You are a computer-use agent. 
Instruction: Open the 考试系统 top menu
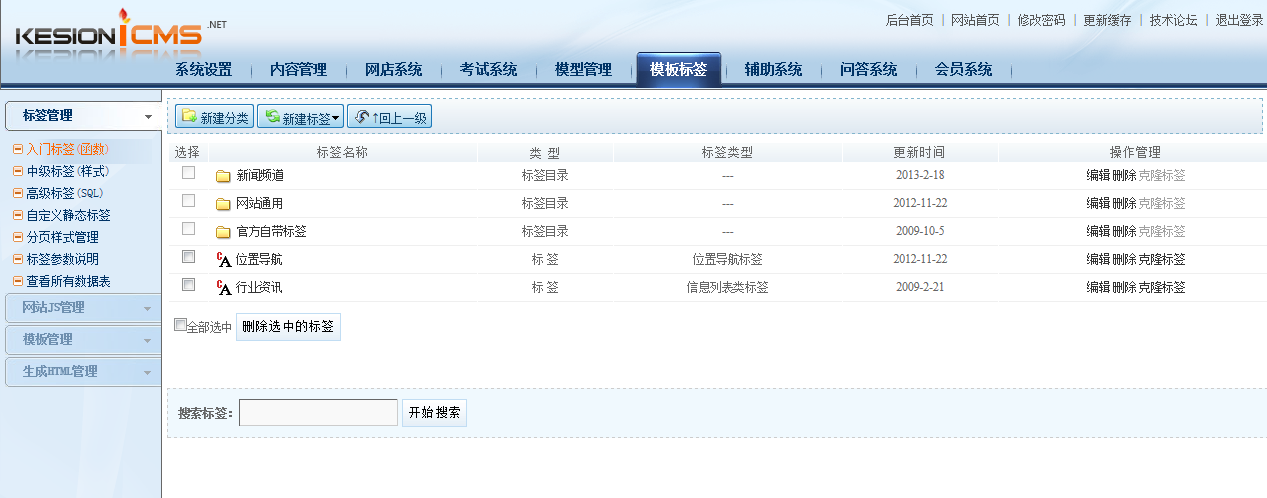[488, 70]
